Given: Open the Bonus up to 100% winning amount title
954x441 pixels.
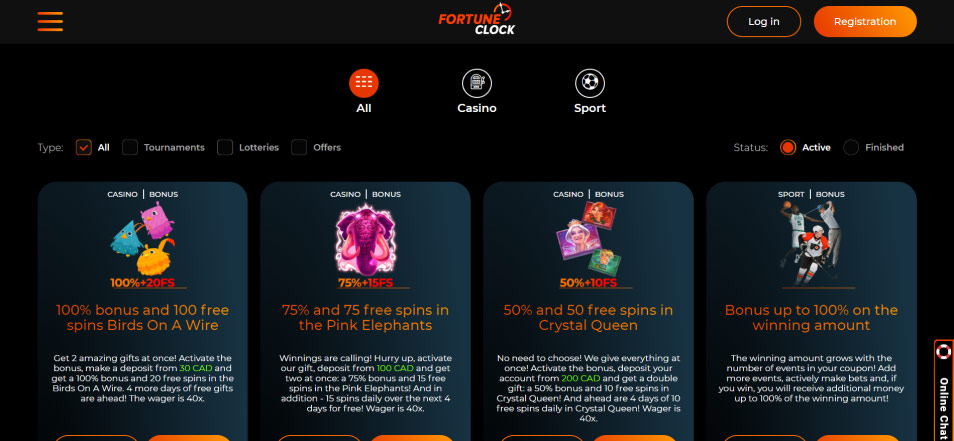Looking at the screenshot, I should 811,318.
